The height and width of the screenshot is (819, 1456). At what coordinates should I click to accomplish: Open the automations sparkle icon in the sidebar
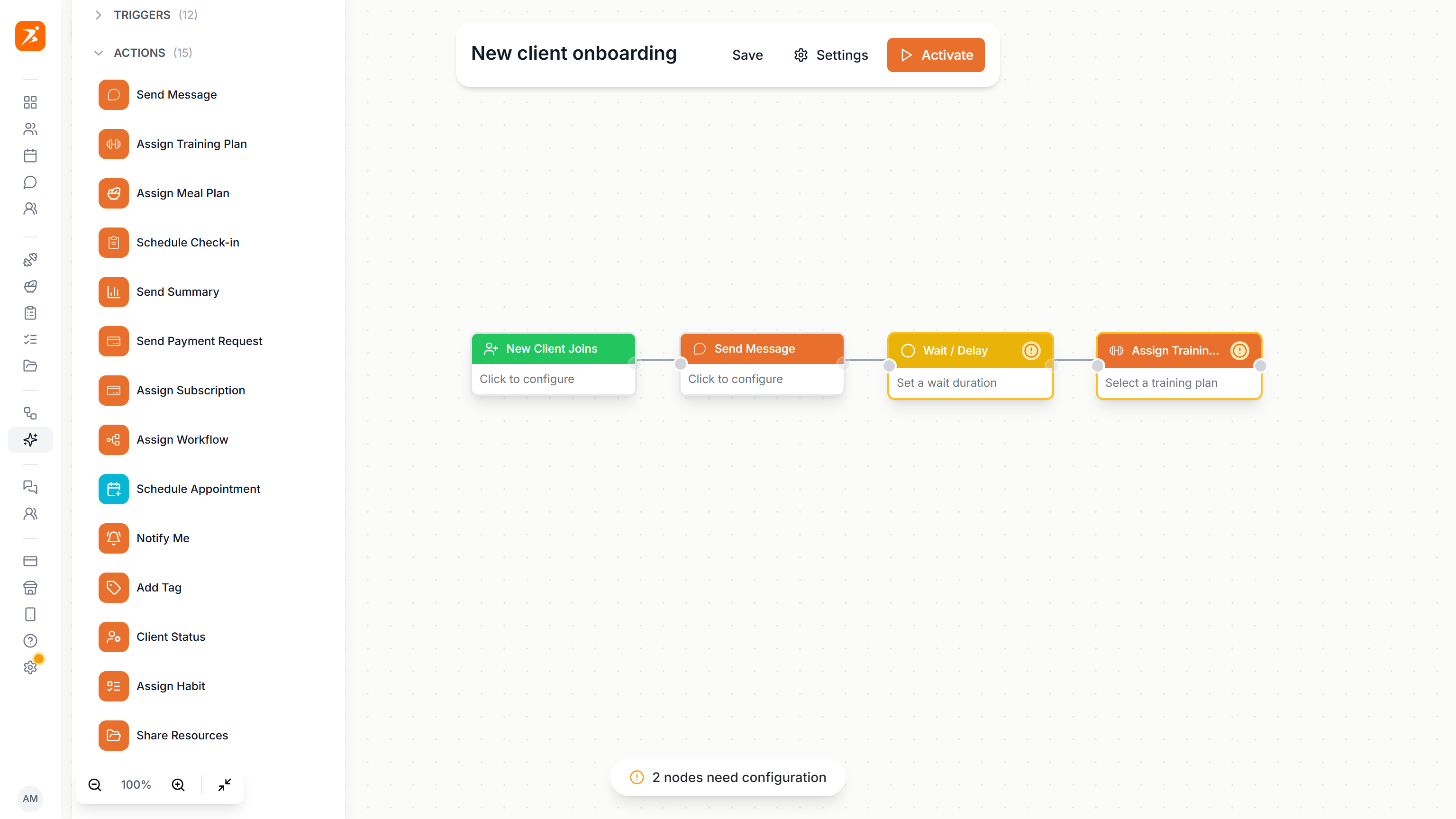(30, 440)
